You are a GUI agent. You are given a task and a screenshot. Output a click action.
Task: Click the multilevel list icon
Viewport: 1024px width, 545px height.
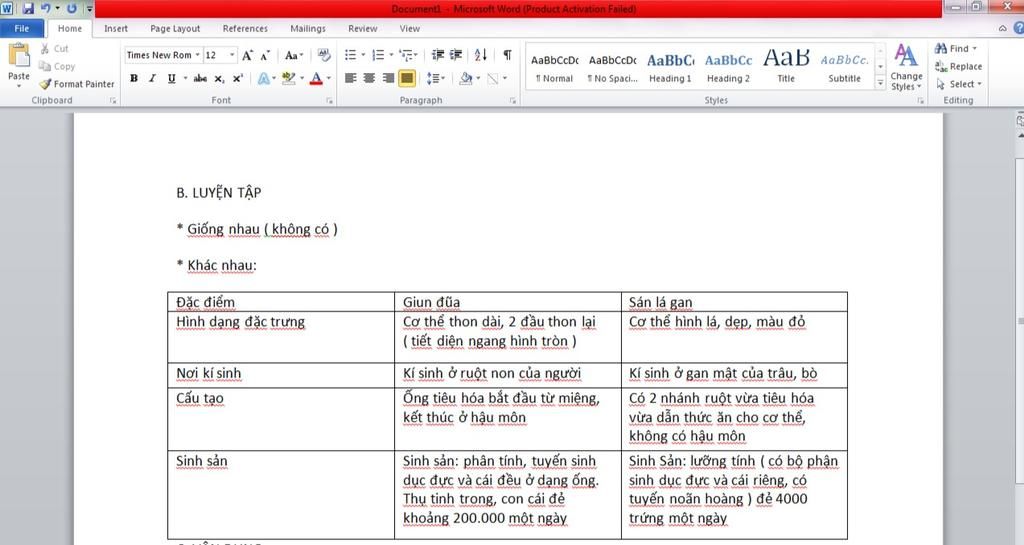click(406, 55)
